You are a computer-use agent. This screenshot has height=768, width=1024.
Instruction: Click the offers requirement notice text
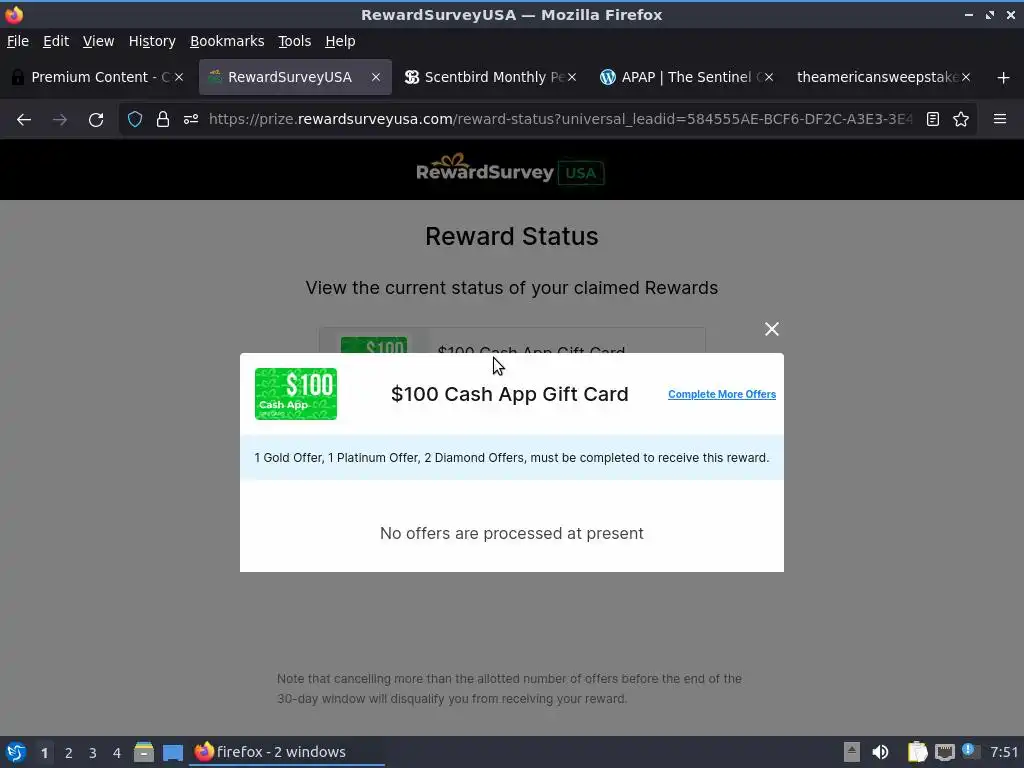click(x=512, y=458)
